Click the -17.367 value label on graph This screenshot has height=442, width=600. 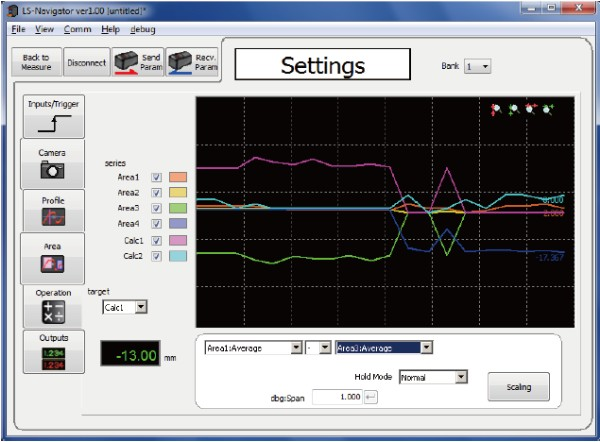550,257
